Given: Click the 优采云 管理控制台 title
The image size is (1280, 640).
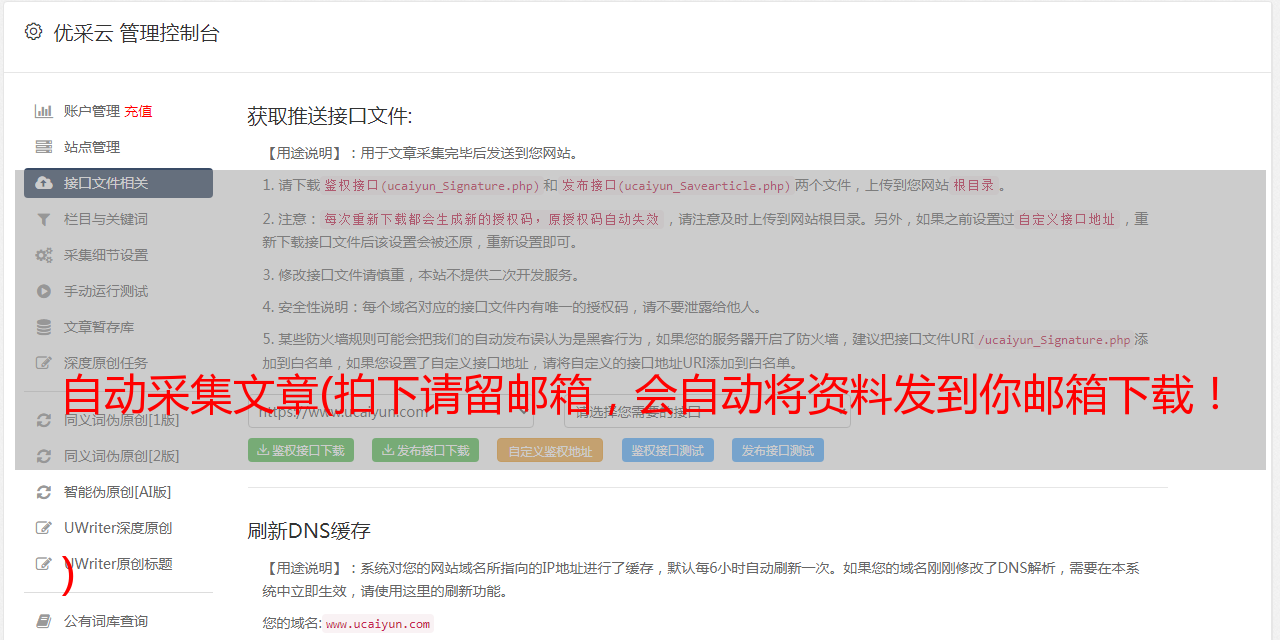Looking at the screenshot, I should tap(137, 33).
